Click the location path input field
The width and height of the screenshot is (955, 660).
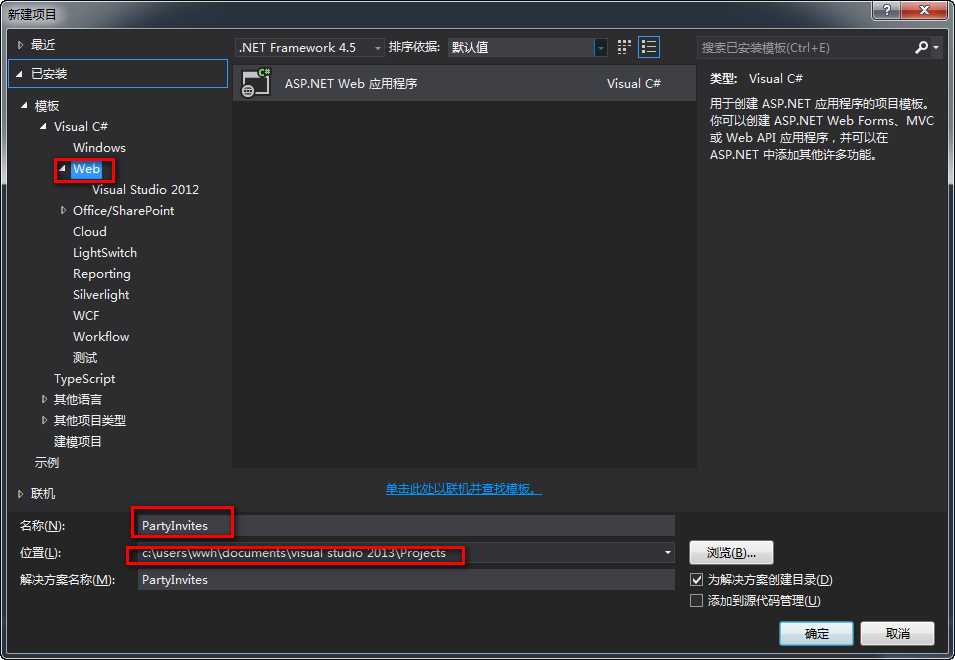[406, 552]
